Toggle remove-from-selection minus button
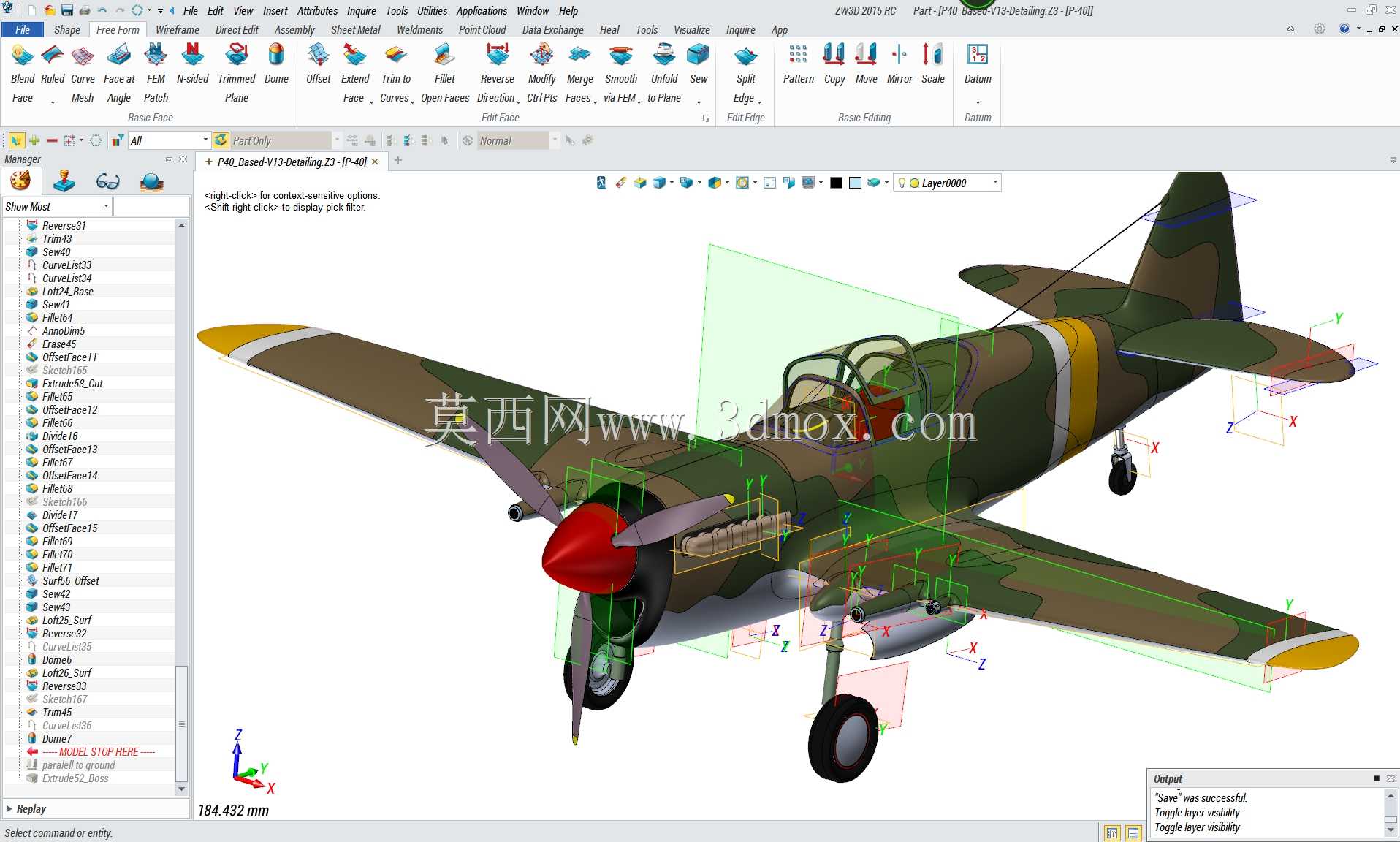Viewport: 1400px width, 842px height. (52, 140)
